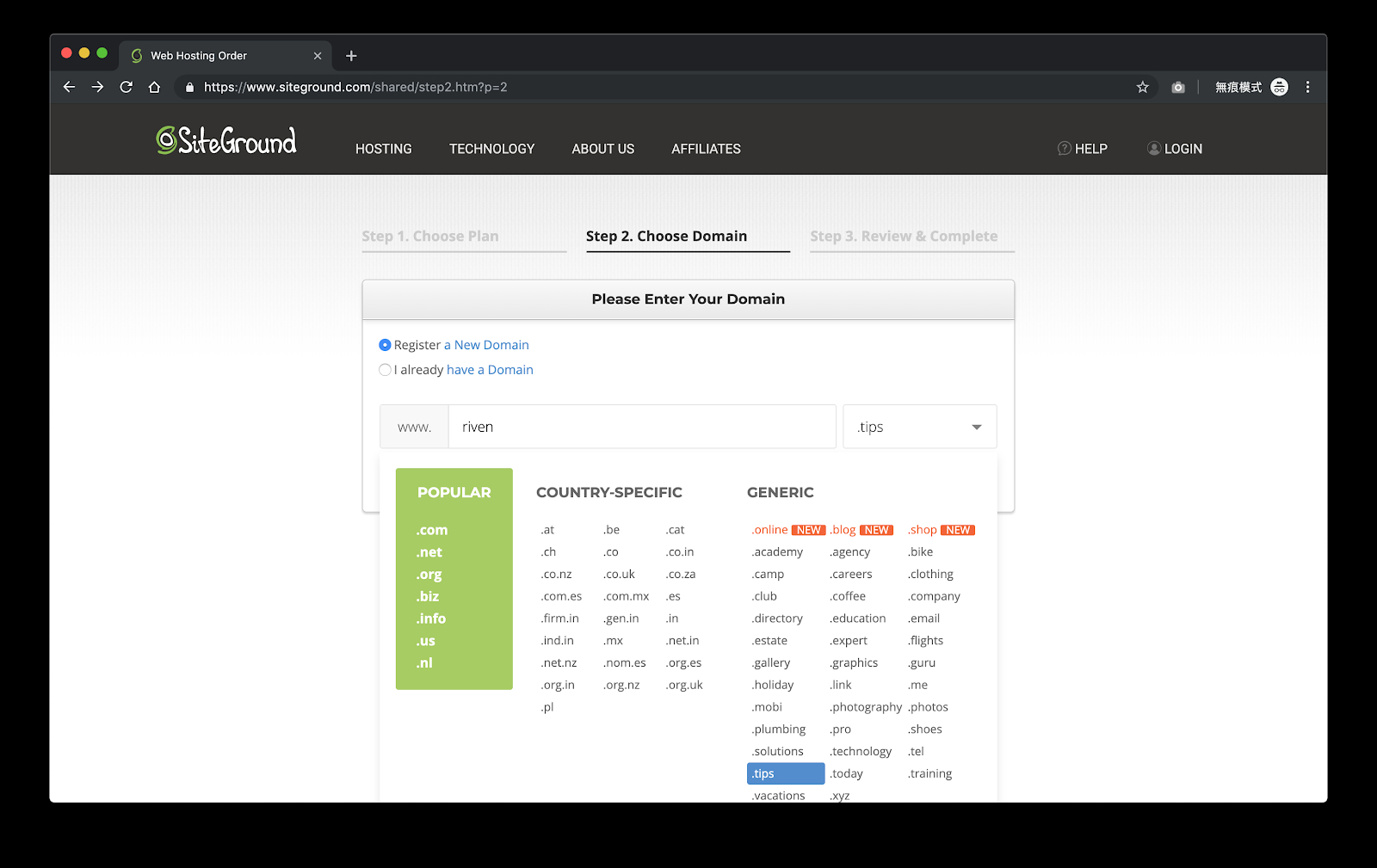The height and width of the screenshot is (868, 1377).
Task: Select the .com.mx extension
Action: point(626,596)
